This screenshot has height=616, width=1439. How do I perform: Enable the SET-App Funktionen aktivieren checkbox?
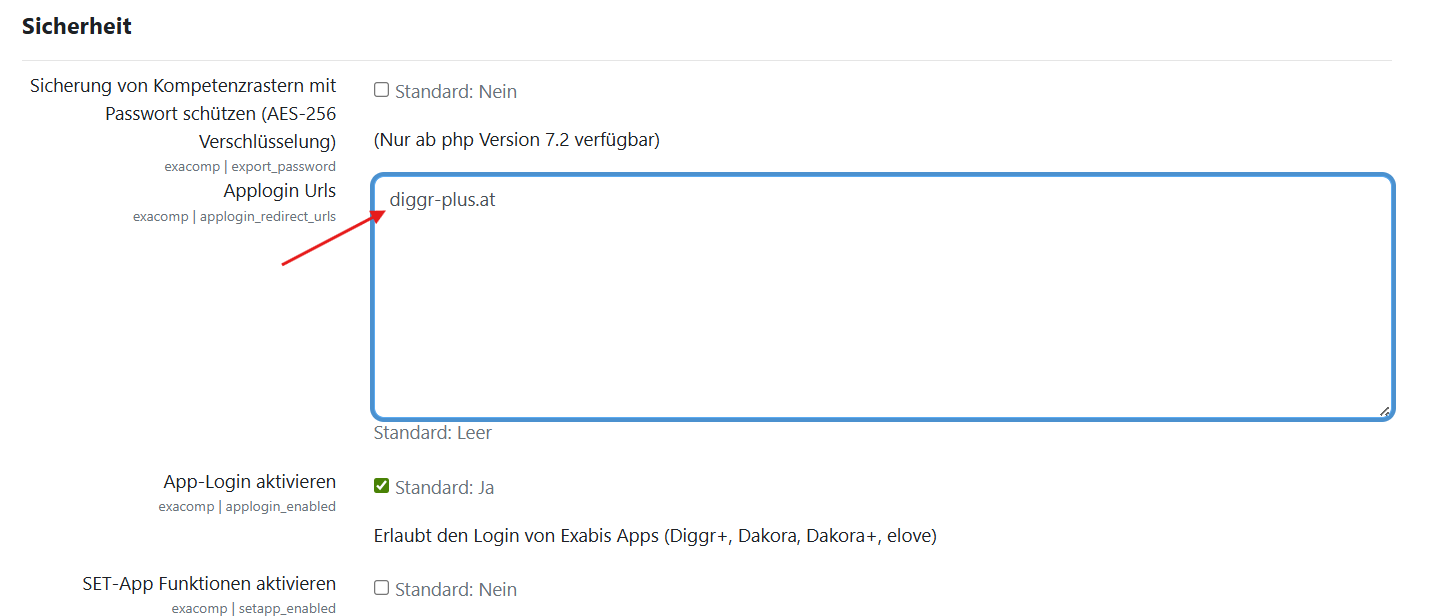click(x=381, y=588)
